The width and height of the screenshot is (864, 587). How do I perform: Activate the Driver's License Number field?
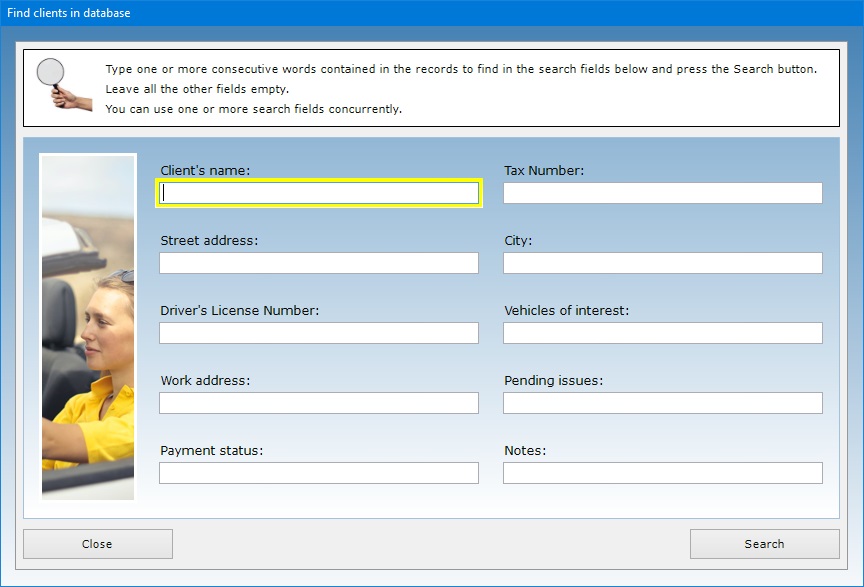click(x=319, y=333)
